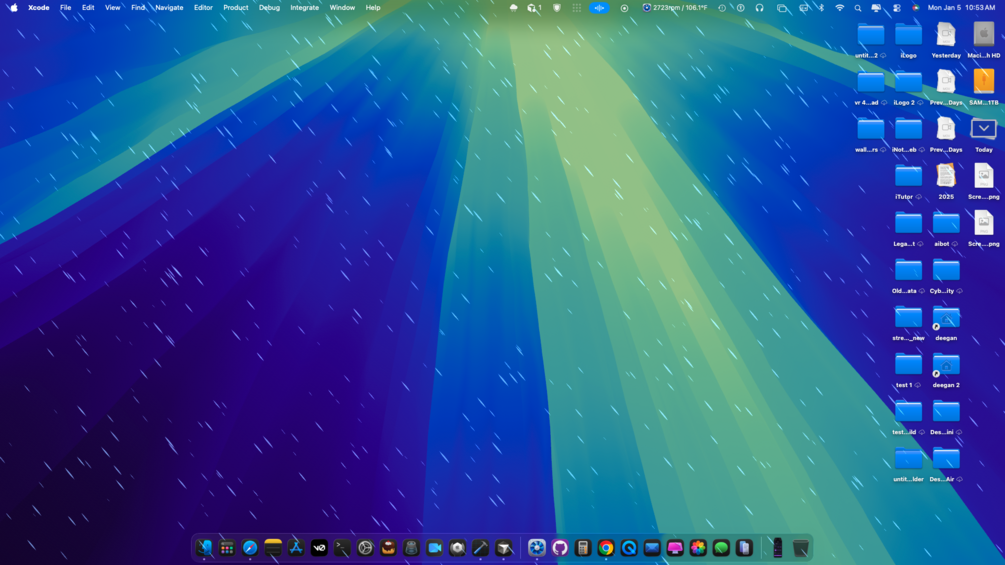Select the Cyb...ity folder on desktop
Image resolution: width=1005 pixels, height=565 pixels.
coord(946,270)
